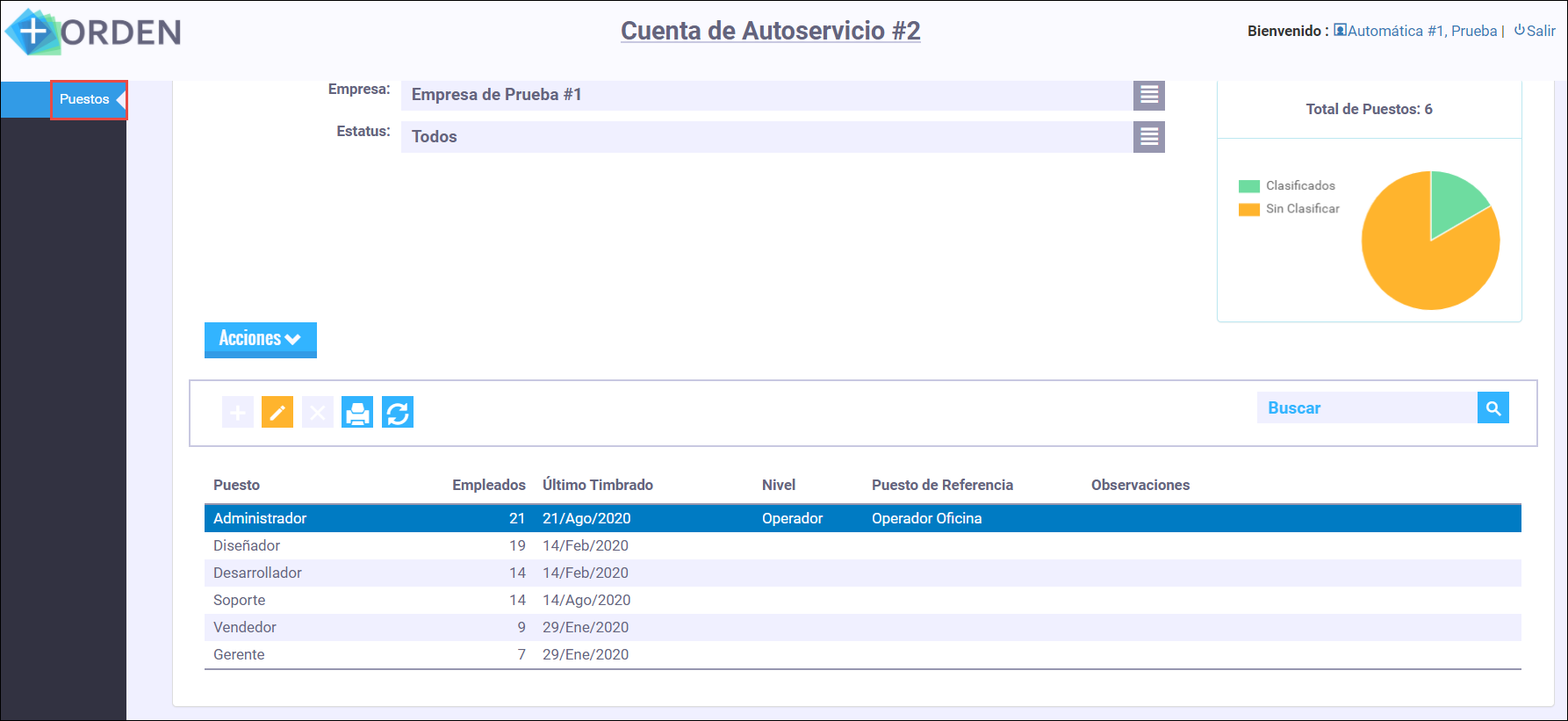Click the add new record plus icon
This screenshot has width=1568, height=721.
tap(238, 412)
